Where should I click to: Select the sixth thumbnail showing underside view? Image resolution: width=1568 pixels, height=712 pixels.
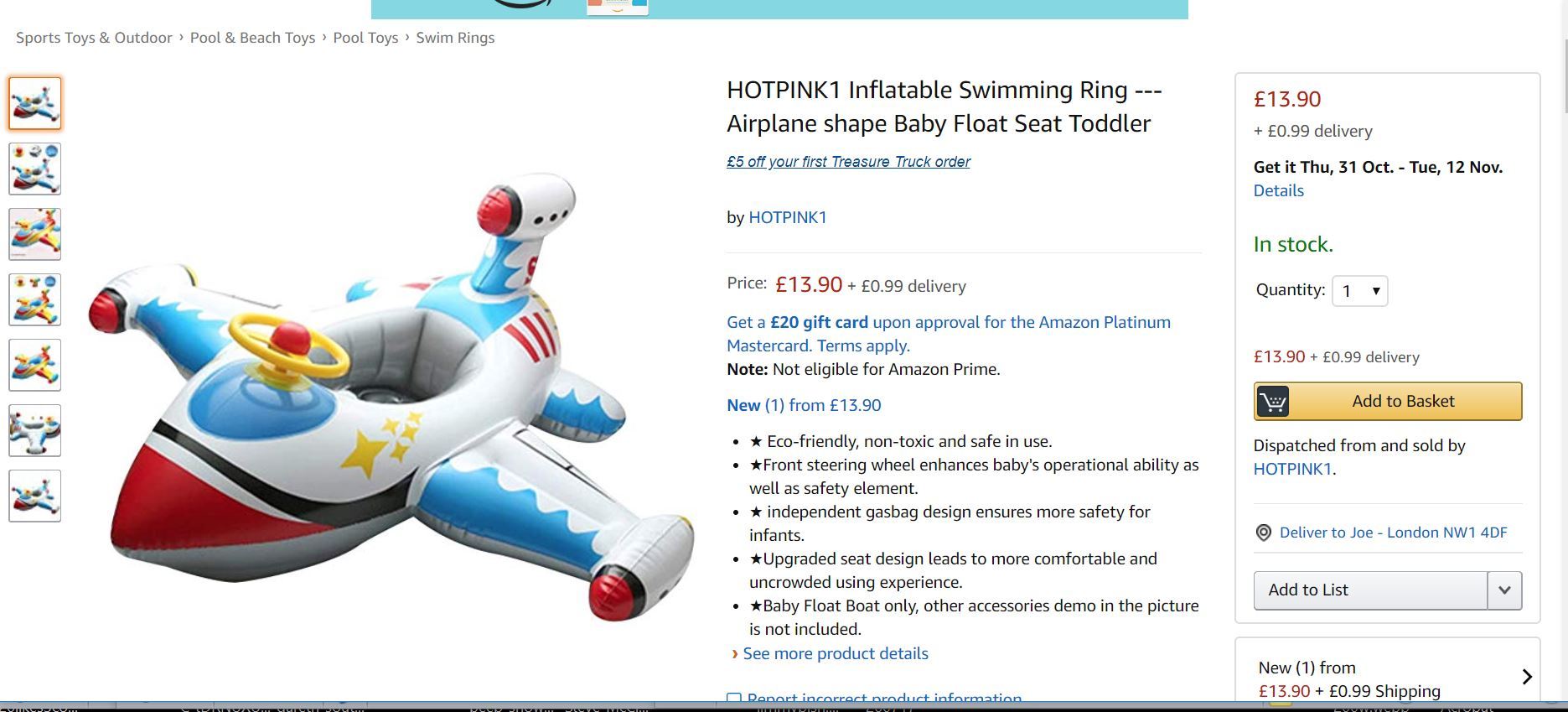pos(35,430)
